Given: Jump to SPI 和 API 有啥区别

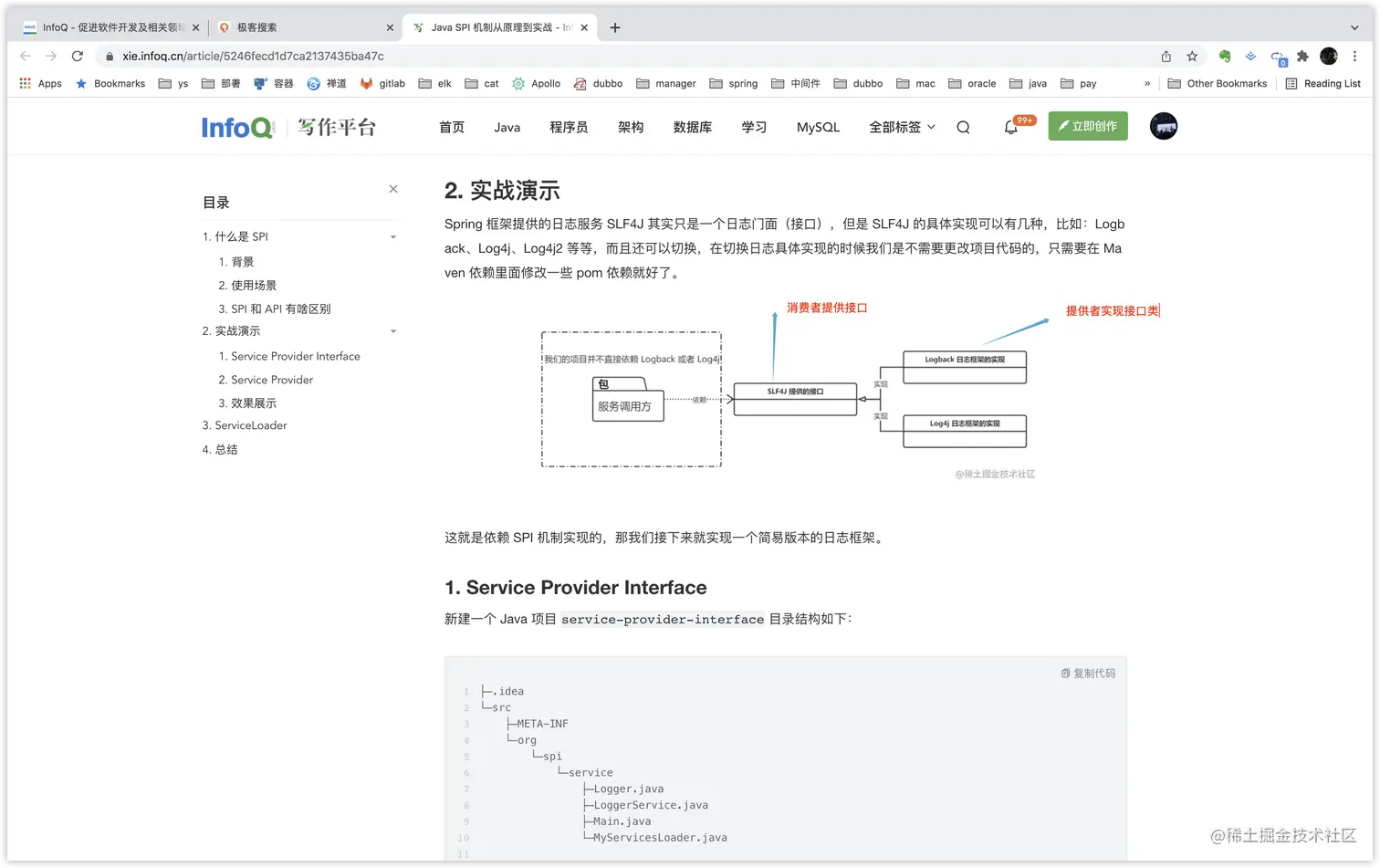Looking at the screenshot, I should tap(275, 309).
